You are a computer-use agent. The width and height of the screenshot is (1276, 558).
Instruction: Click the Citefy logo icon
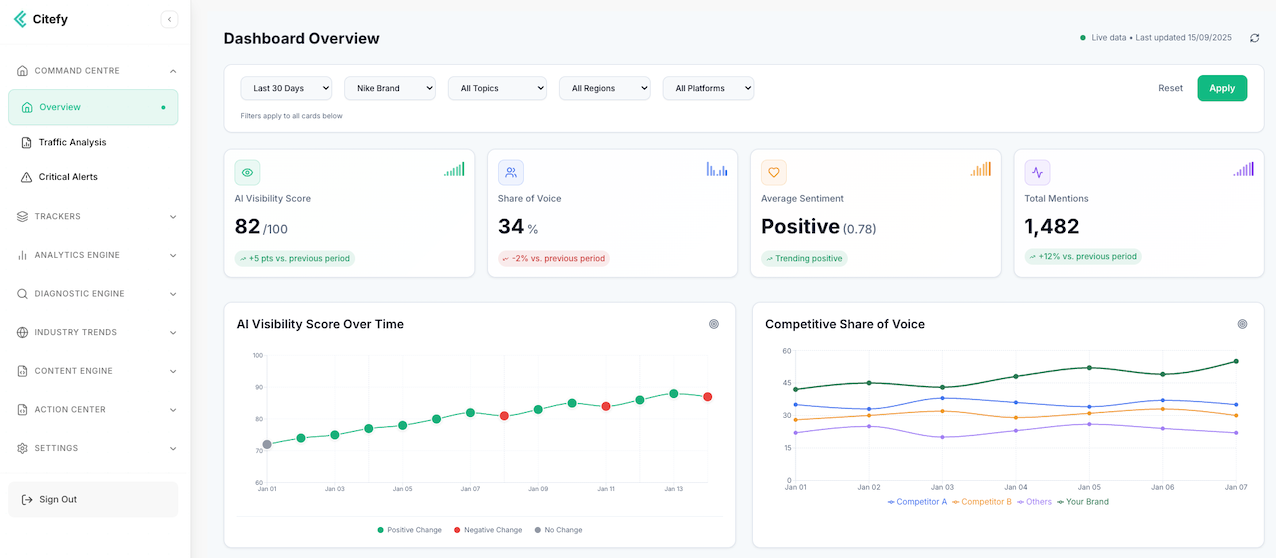[20, 19]
